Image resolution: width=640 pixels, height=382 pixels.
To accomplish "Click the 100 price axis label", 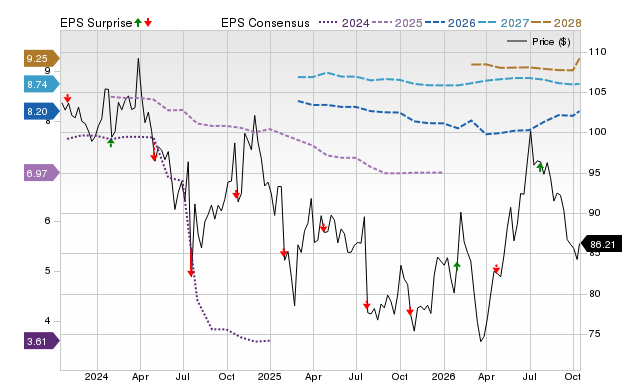I will coord(598,132).
